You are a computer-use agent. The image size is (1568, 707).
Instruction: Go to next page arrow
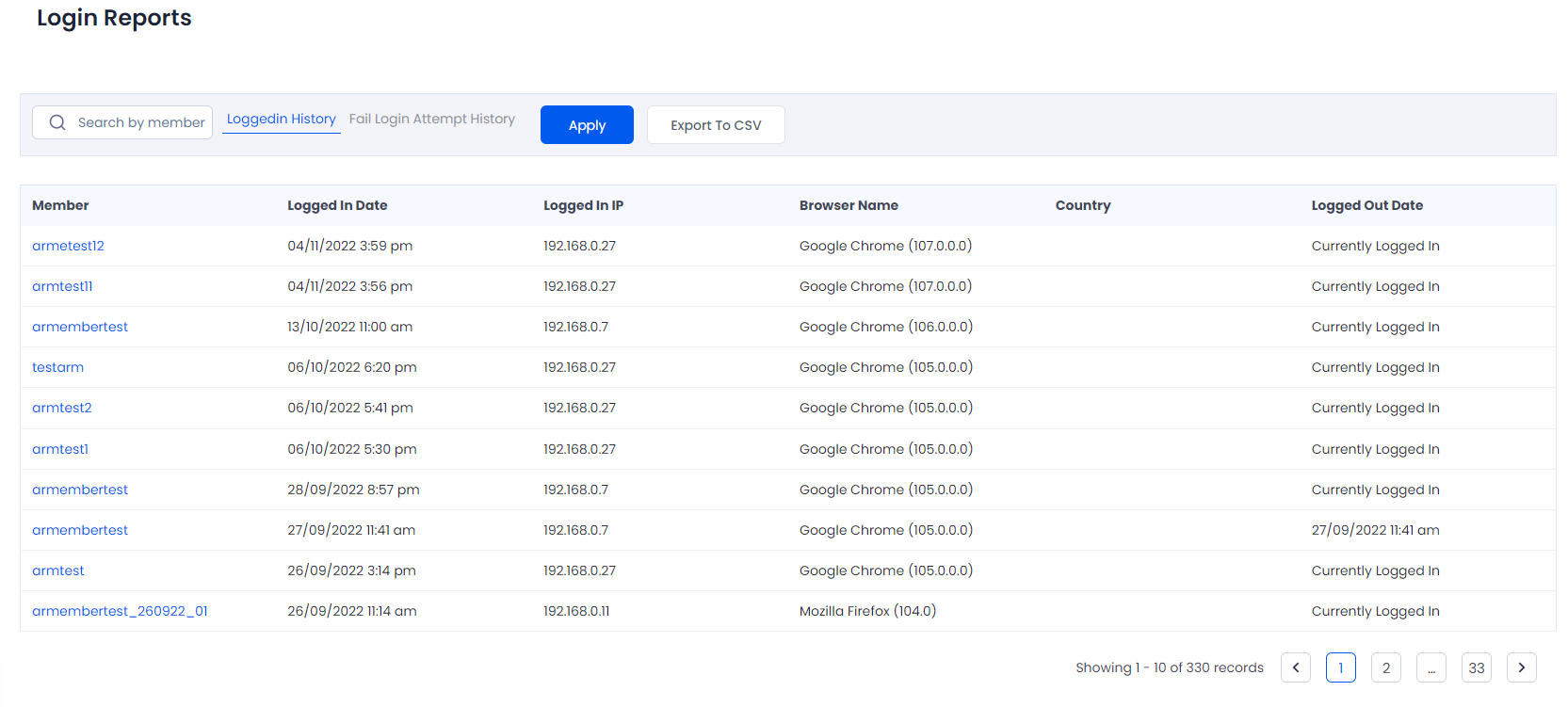click(1522, 667)
